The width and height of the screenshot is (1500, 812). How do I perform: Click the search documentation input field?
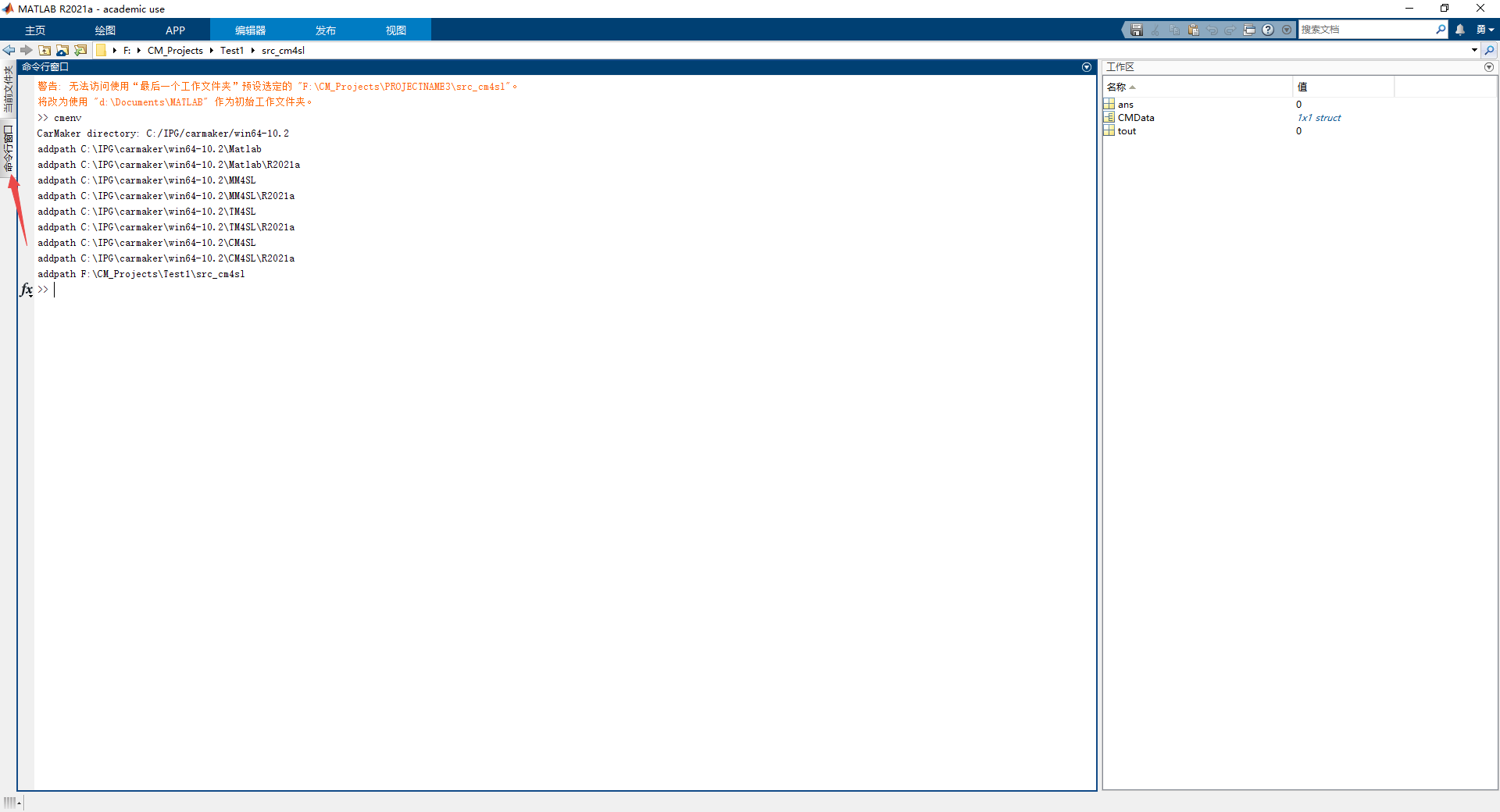(1366, 29)
